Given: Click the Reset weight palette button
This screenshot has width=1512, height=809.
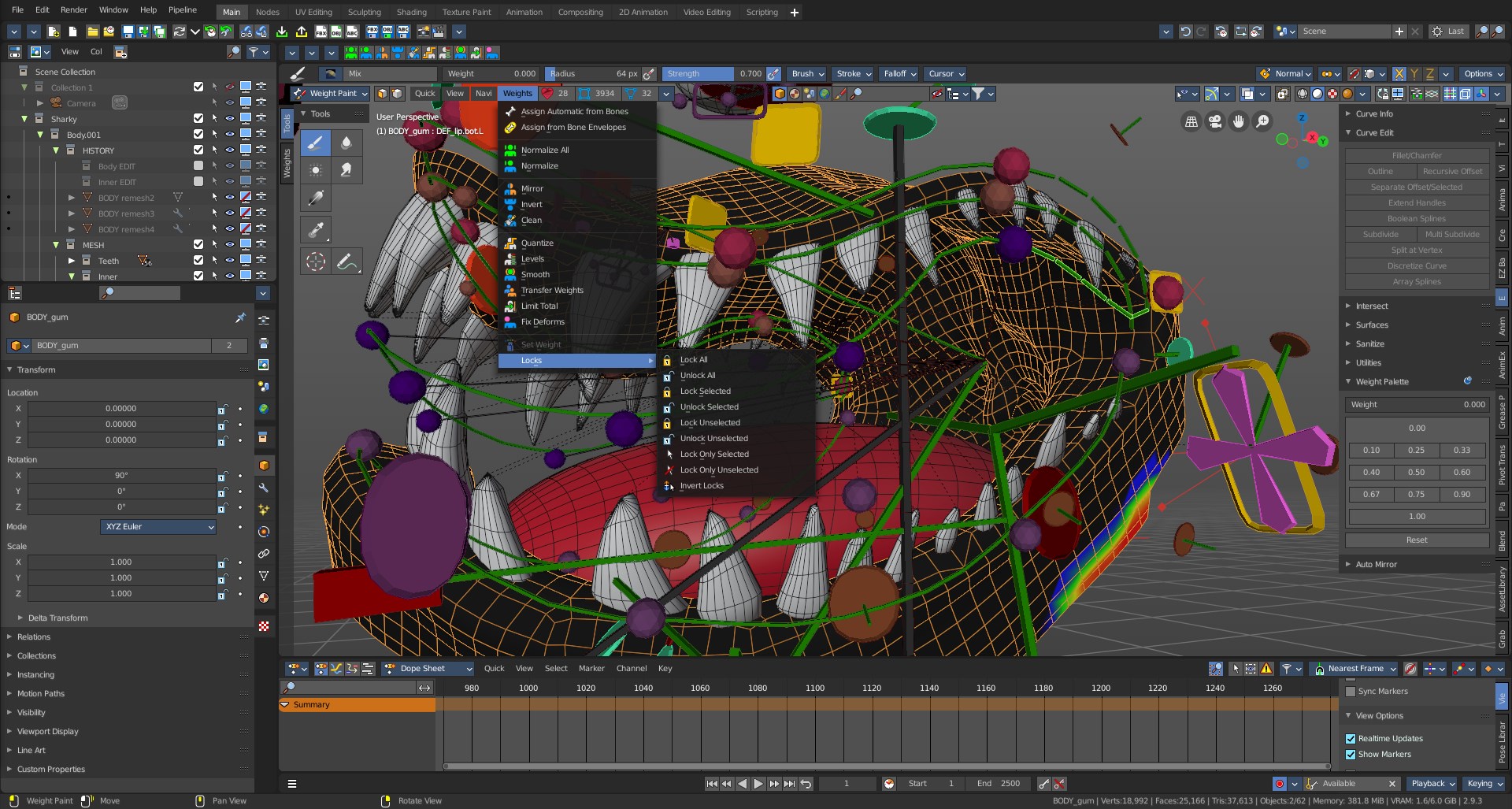Looking at the screenshot, I should click(x=1416, y=540).
